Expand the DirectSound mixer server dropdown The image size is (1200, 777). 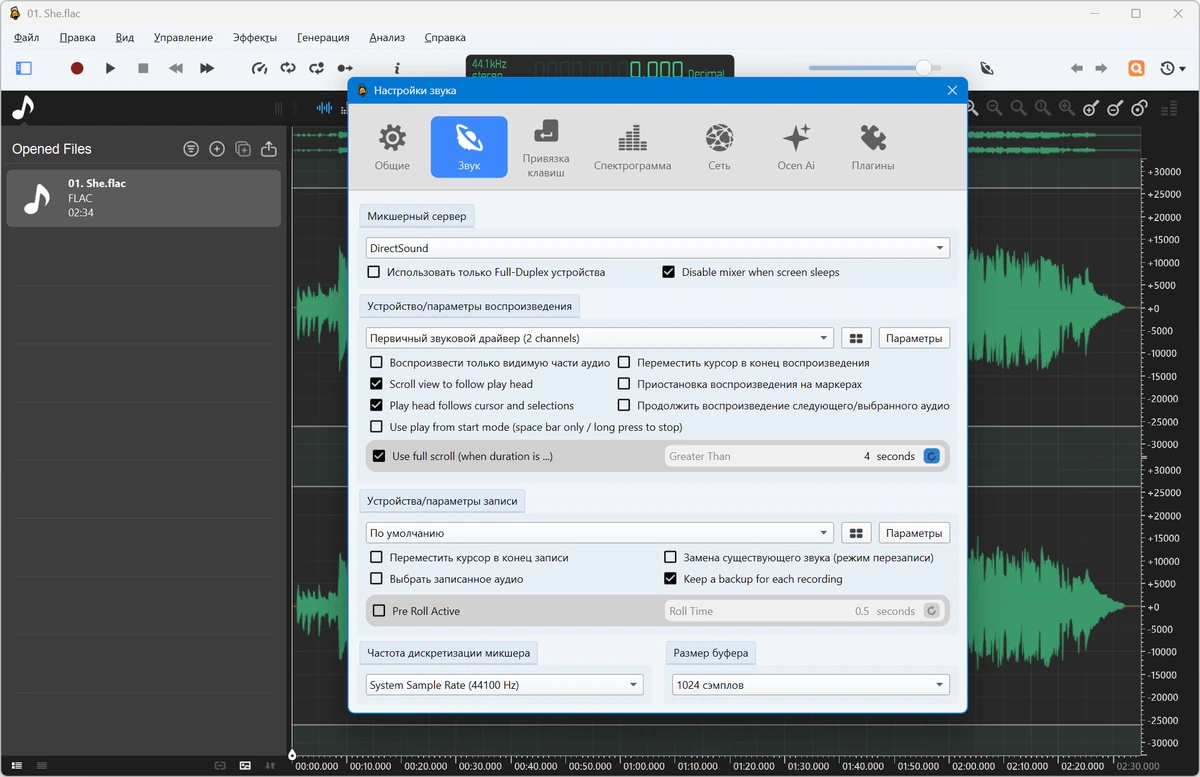coord(658,248)
